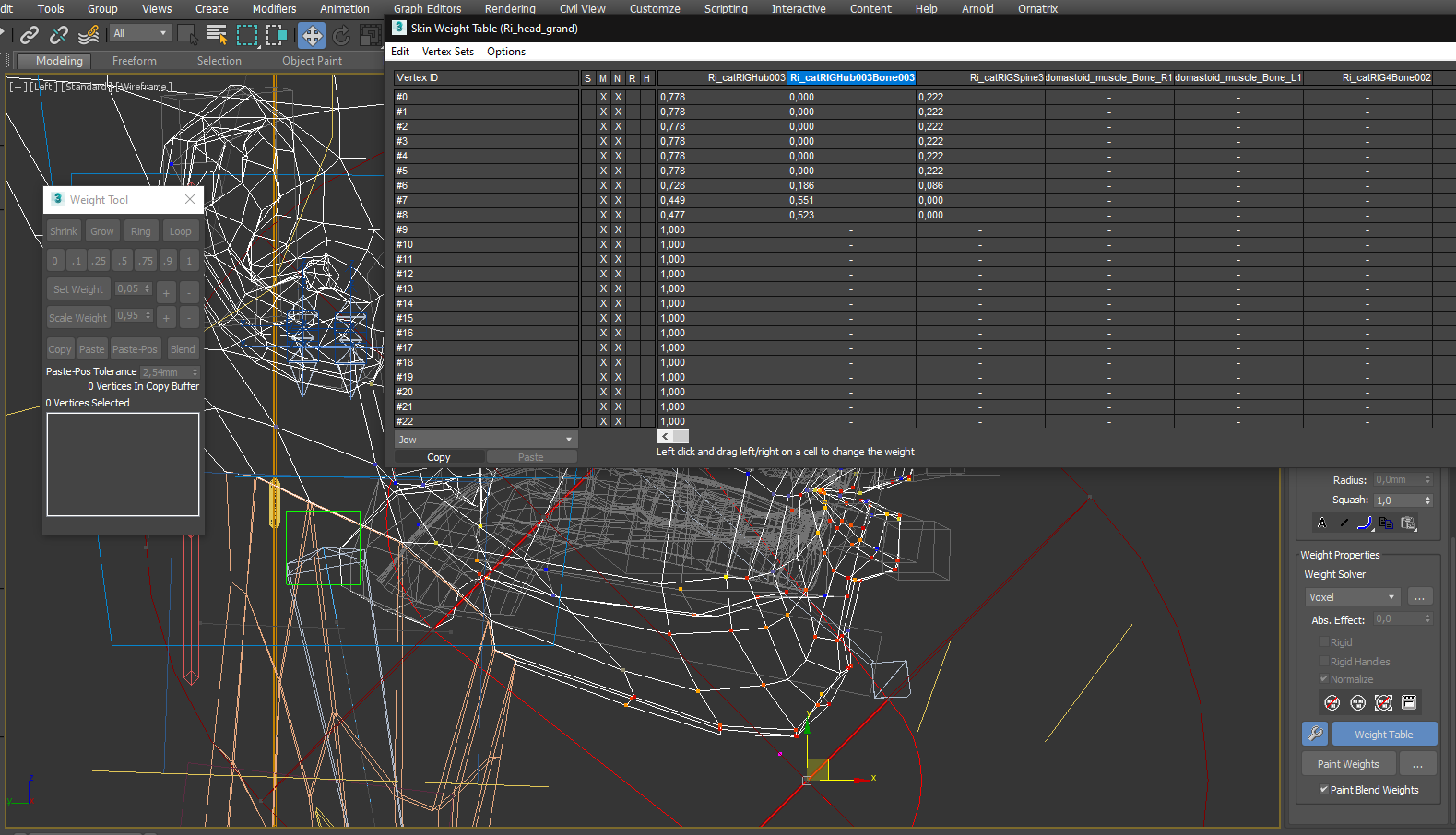
Task: Open the Vertex Sets menu
Action: pos(448,52)
